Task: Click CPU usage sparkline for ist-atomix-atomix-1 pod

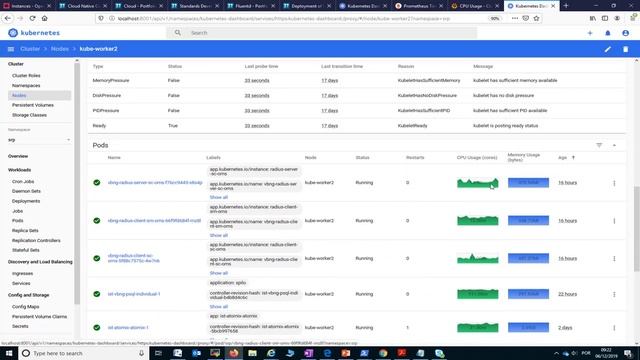Action: [x=478, y=327]
